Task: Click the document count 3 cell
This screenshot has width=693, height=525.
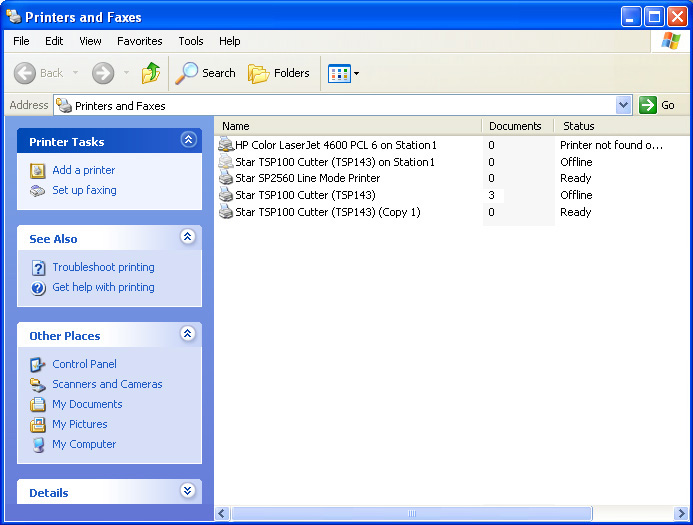Action: coord(491,195)
